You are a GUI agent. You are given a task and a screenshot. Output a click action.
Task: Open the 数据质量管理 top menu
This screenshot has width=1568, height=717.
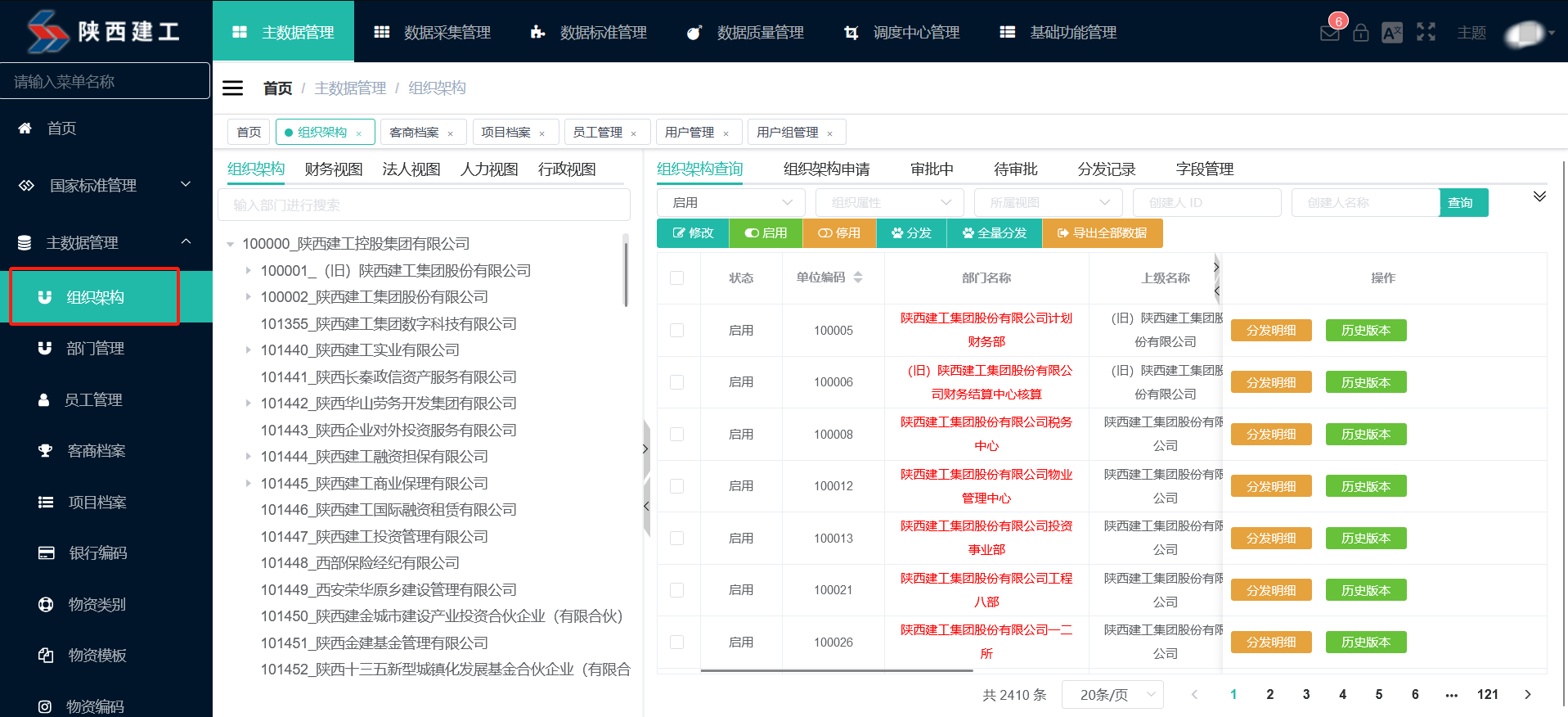(x=745, y=33)
